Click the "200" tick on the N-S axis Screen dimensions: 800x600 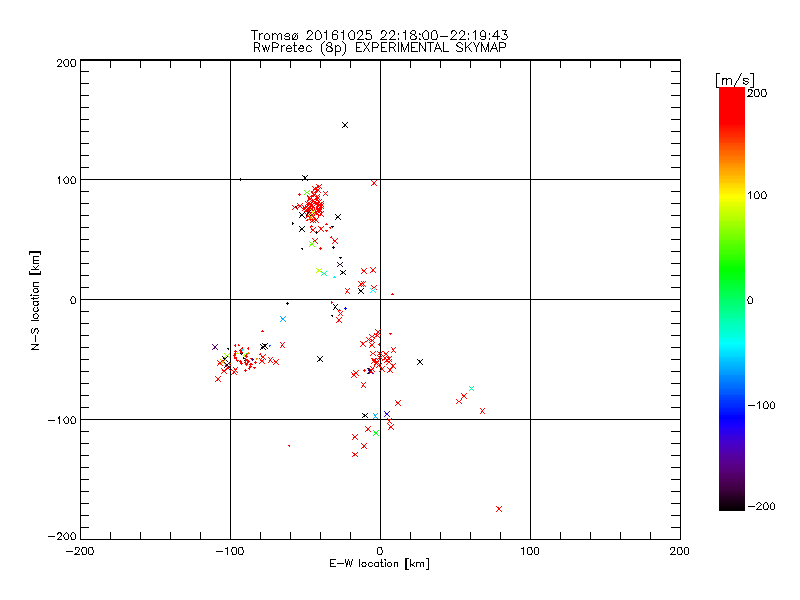(x=66, y=63)
